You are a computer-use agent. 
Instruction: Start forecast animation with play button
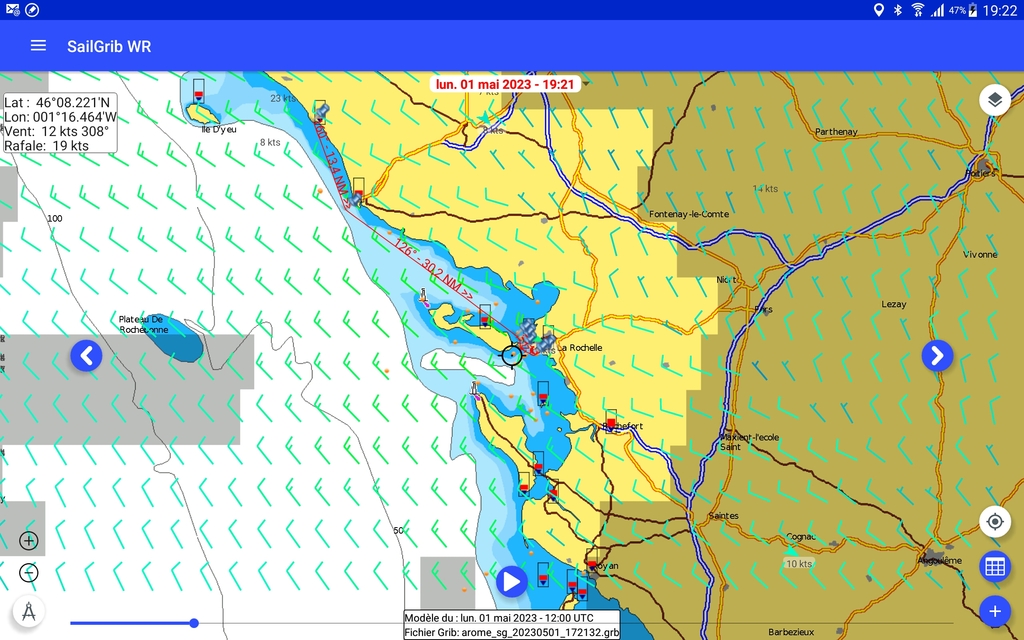click(511, 581)
